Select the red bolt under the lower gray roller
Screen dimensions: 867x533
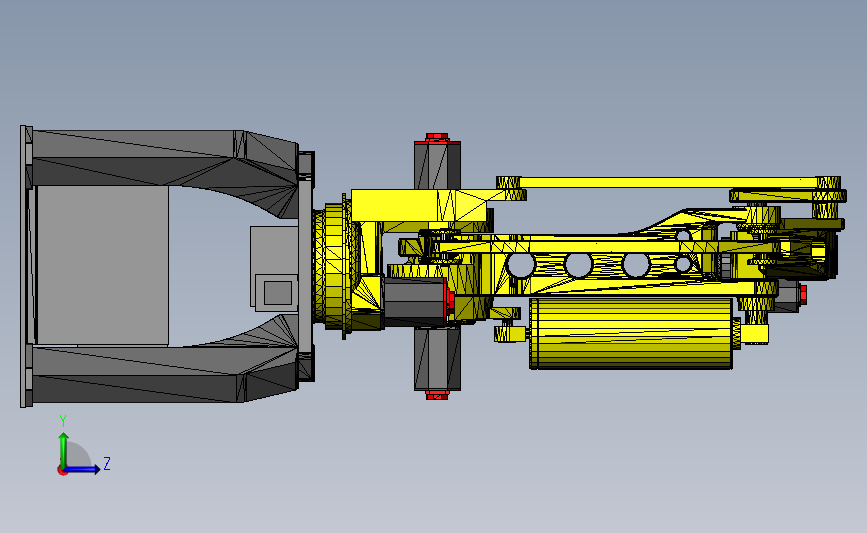pos(437,394)
